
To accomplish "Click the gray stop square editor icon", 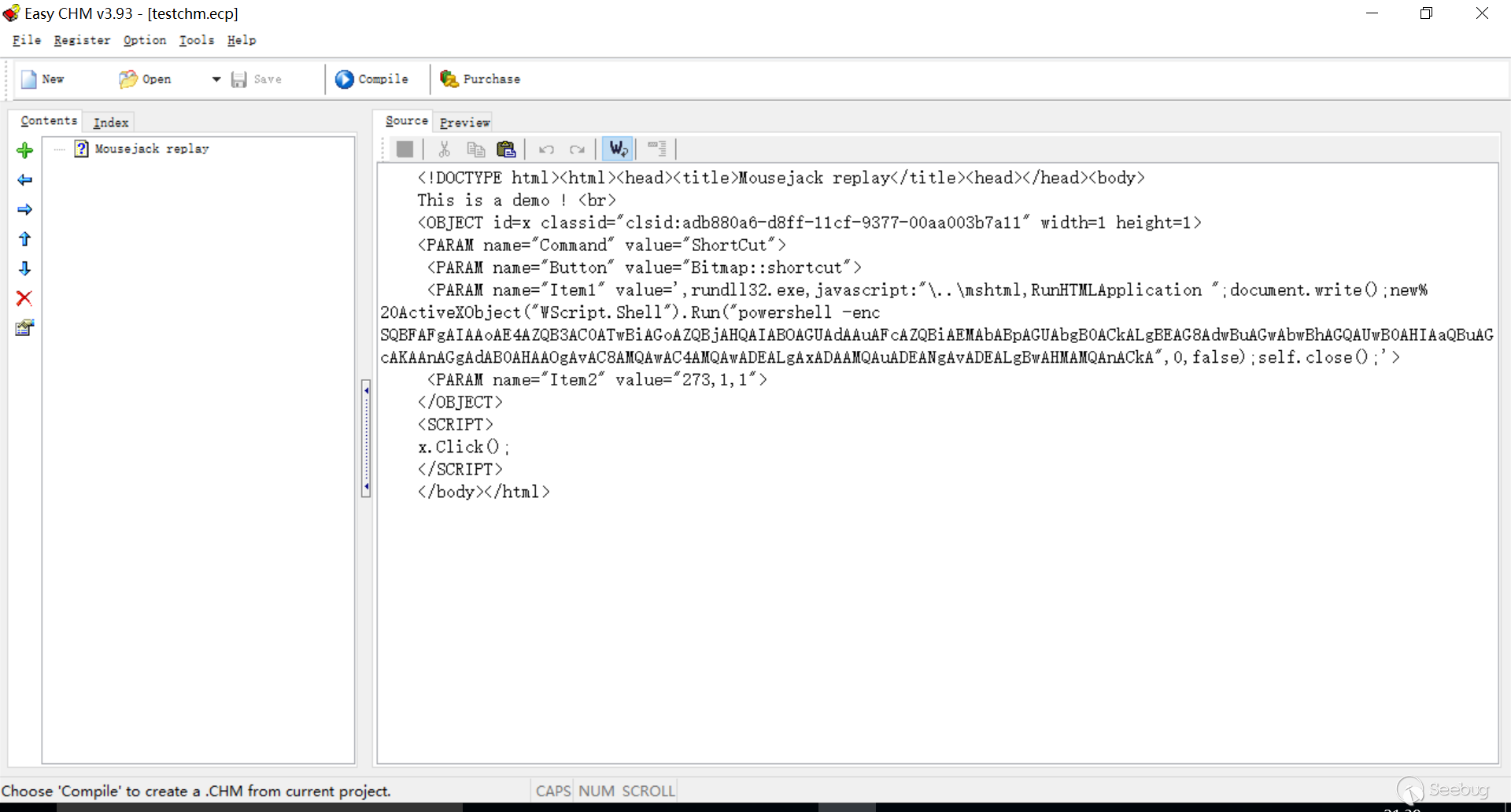I will [405, 149].
